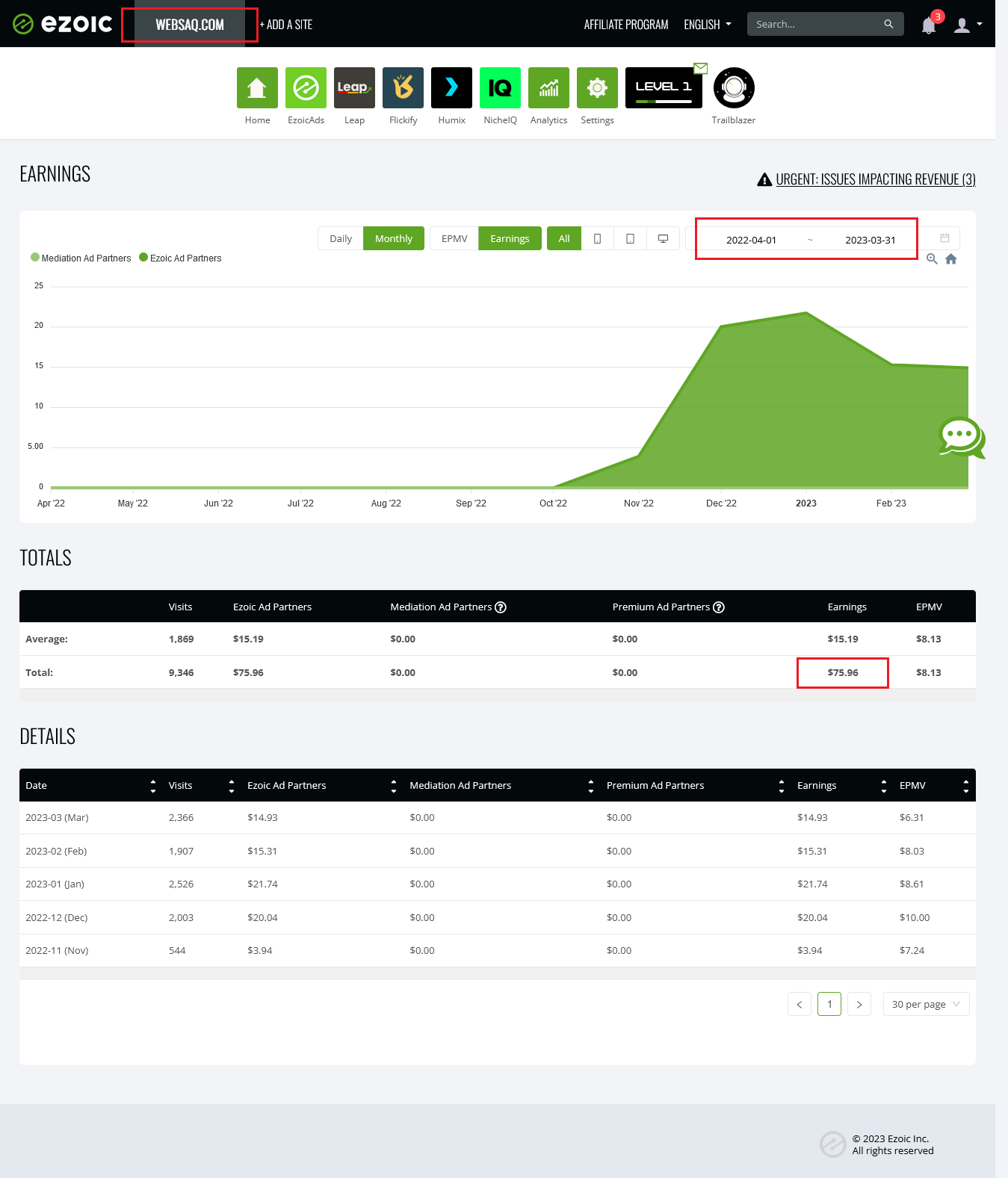The height and width of the screenshot is (1178, 1008).
Task: Switch chart to Daily view
Action: tap(341, 238)
